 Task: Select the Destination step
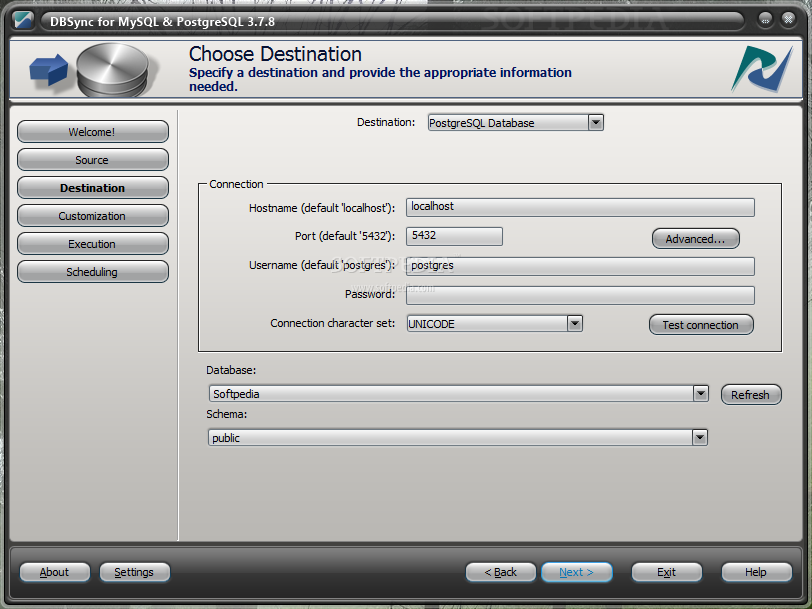92,188
